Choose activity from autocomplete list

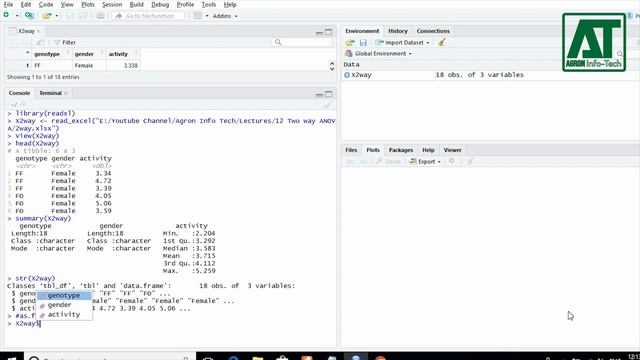point(64,314)
